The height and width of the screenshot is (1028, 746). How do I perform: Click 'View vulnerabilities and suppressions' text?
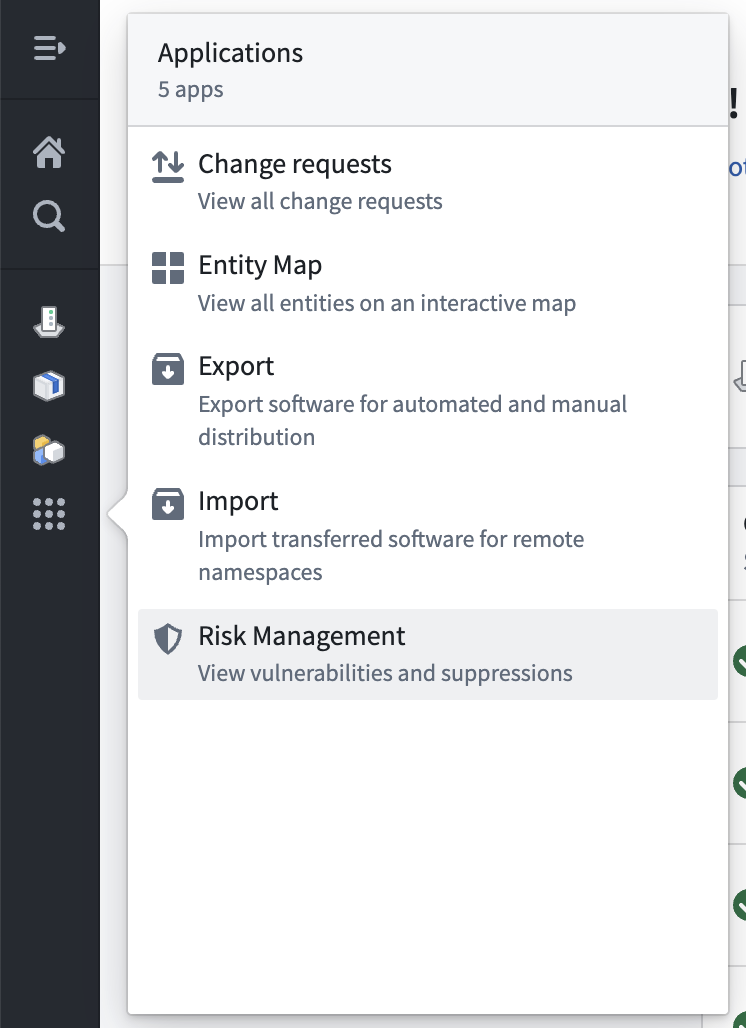[385, 673]
